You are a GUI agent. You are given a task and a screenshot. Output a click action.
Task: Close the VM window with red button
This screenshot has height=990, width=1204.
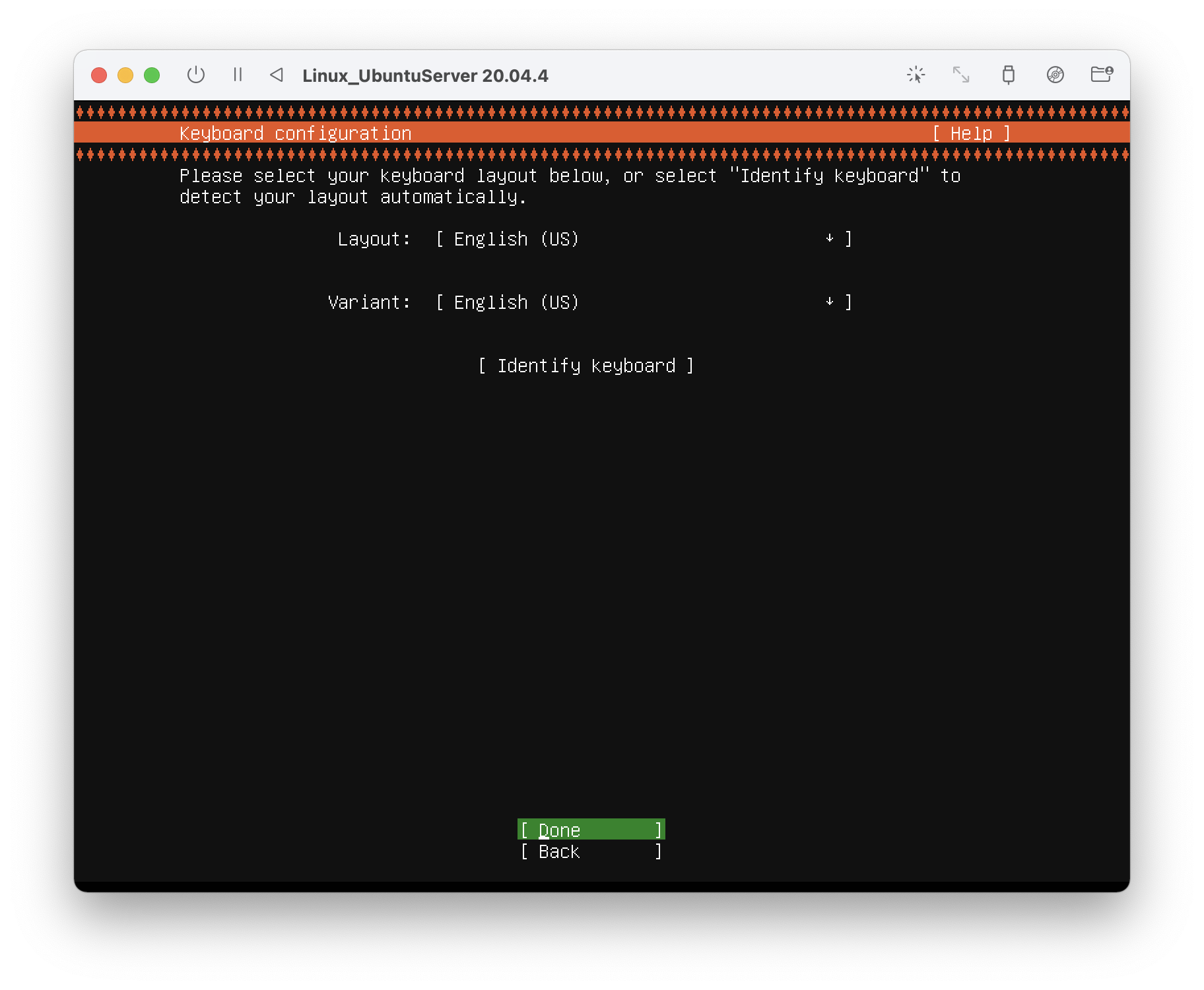point(99,75)
